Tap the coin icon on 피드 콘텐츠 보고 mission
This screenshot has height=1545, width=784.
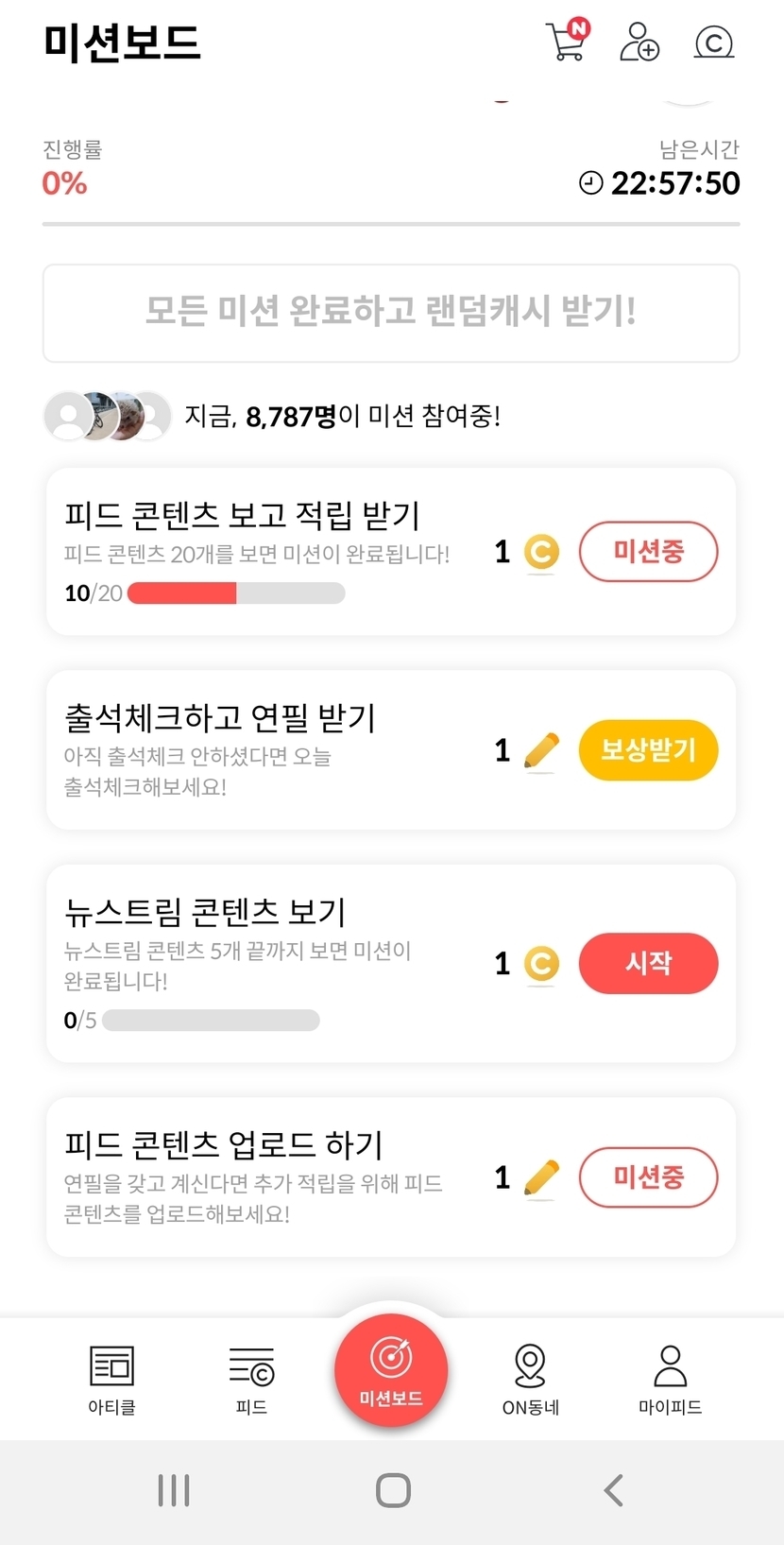pos(541,552)
